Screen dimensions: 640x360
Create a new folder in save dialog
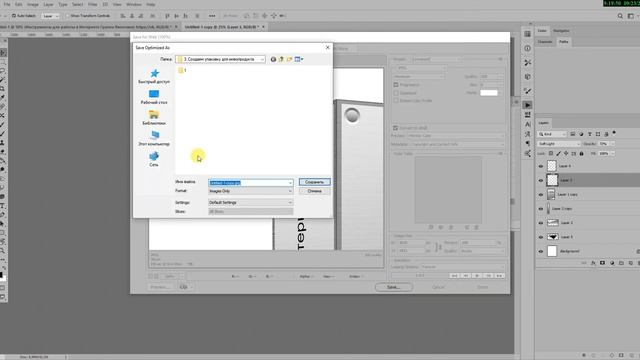(x=289, y=59)
